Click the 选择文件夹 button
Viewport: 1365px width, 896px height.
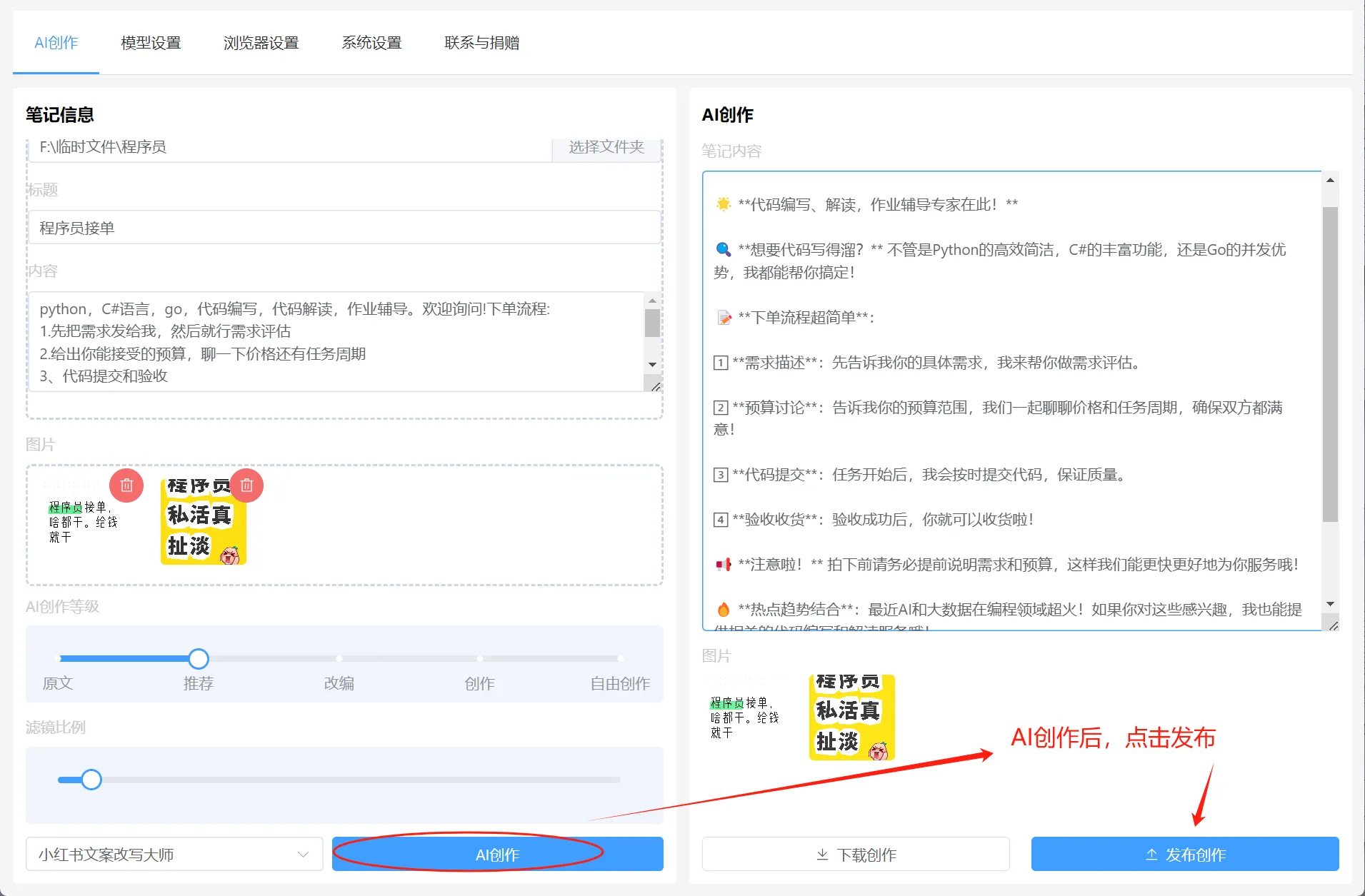click(606, 147)
